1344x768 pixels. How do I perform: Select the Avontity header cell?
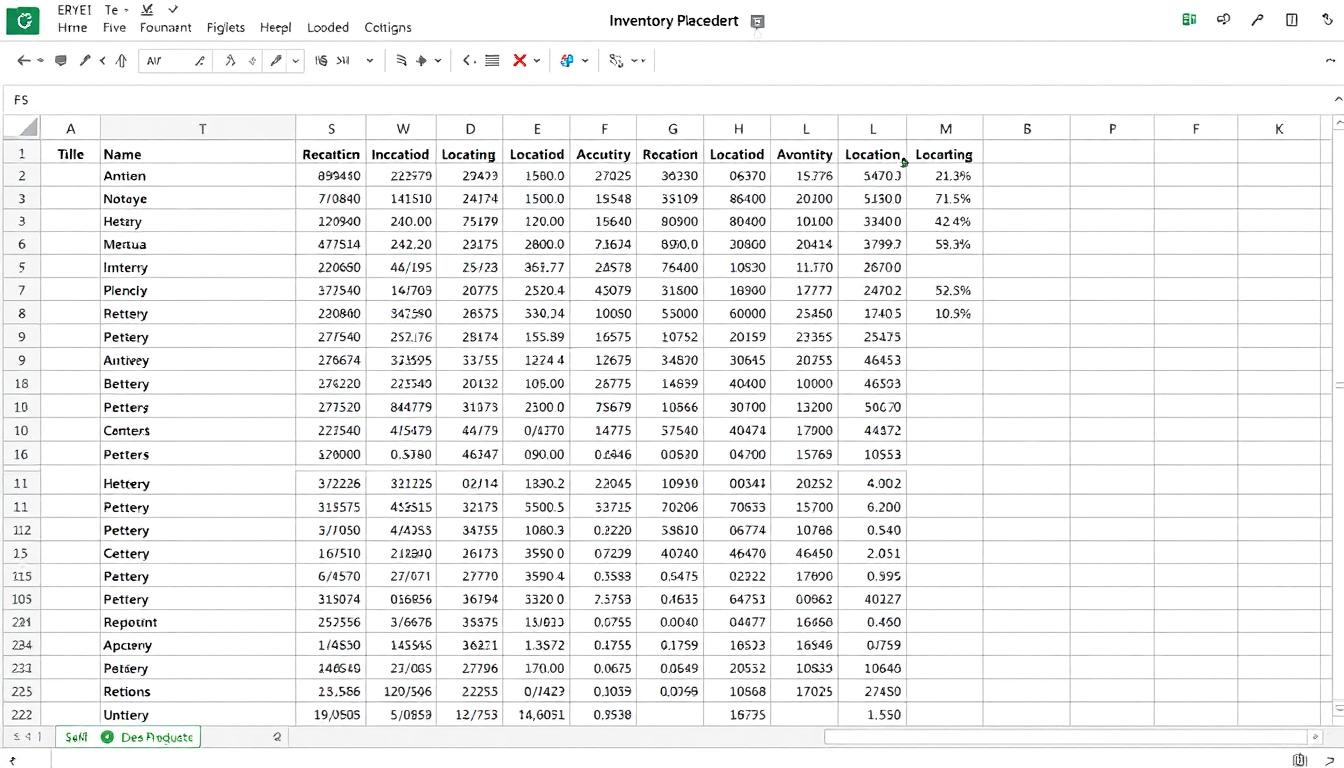point(804,154)
